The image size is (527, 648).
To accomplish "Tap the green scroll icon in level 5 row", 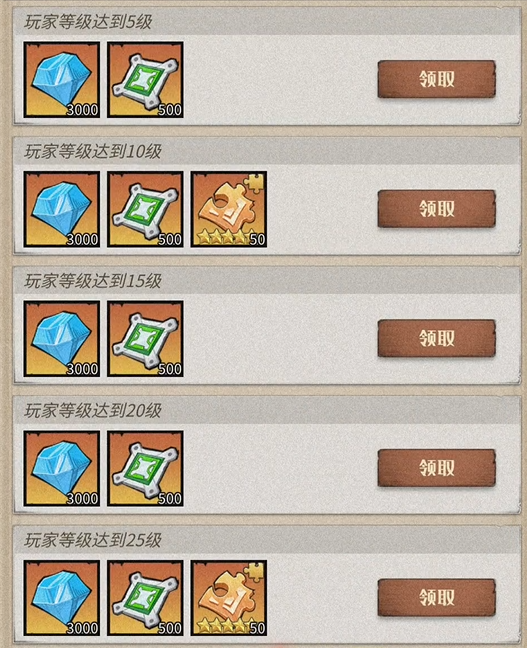I will pyautogui.click(x=145, y=80).
